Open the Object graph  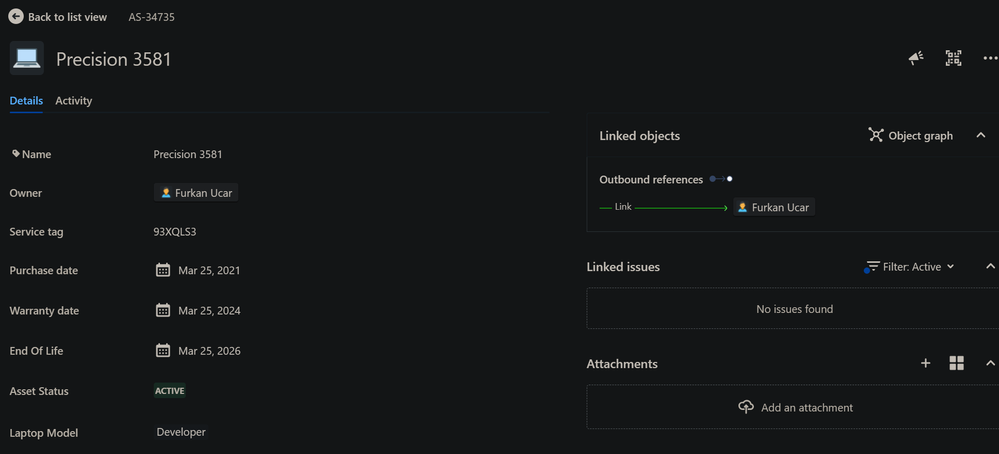click(x=910, y=135)
